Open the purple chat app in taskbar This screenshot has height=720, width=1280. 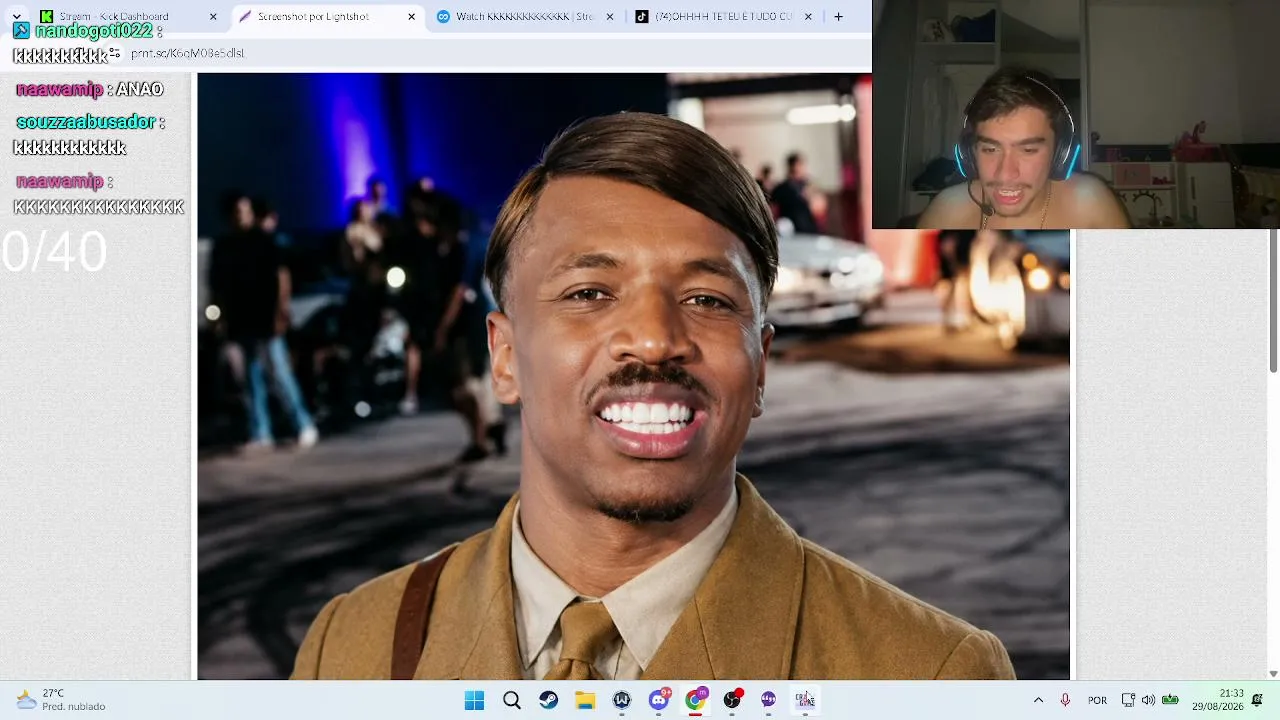(768, 700)
